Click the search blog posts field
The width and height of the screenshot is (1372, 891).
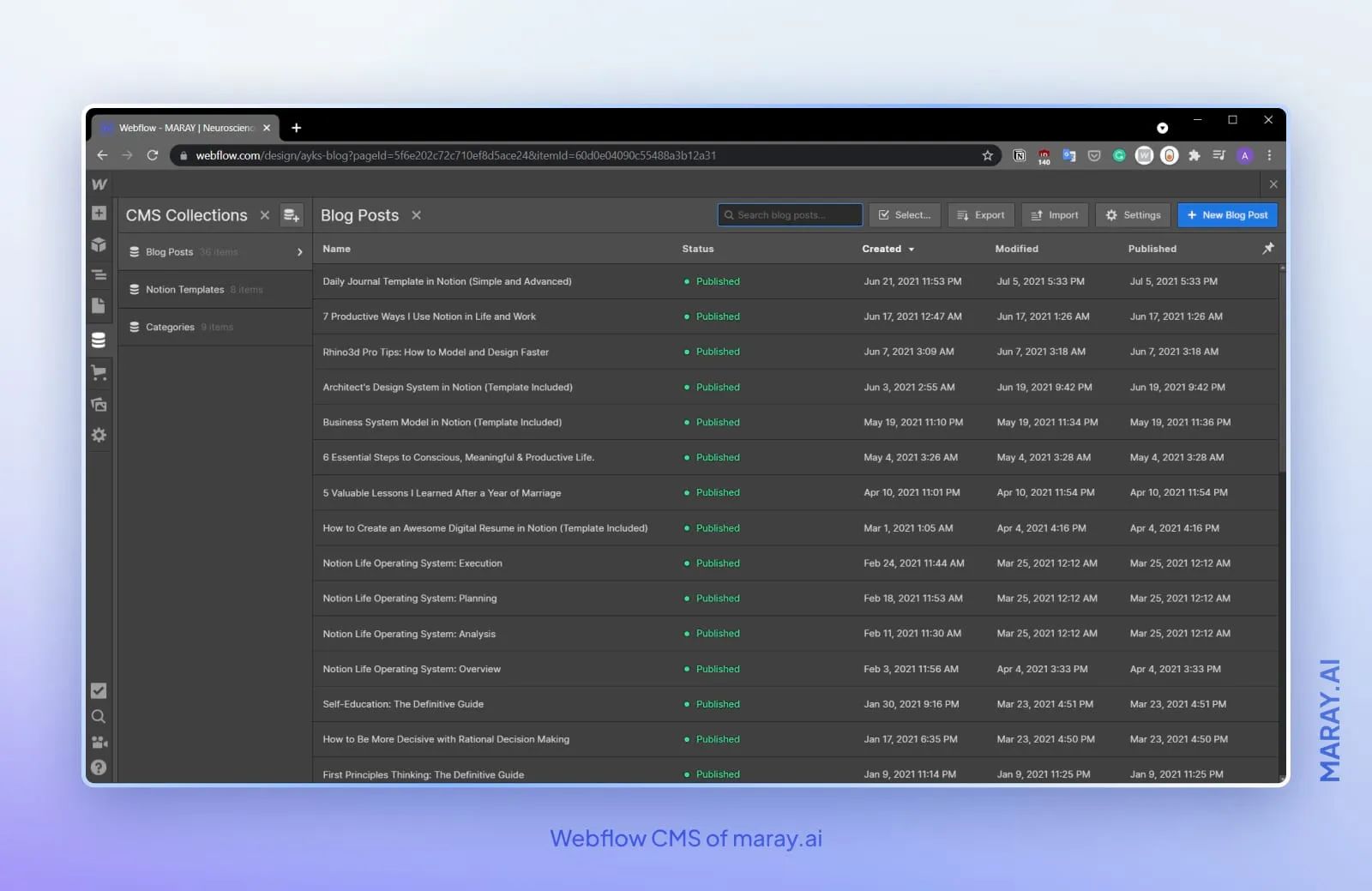point(789,214)
